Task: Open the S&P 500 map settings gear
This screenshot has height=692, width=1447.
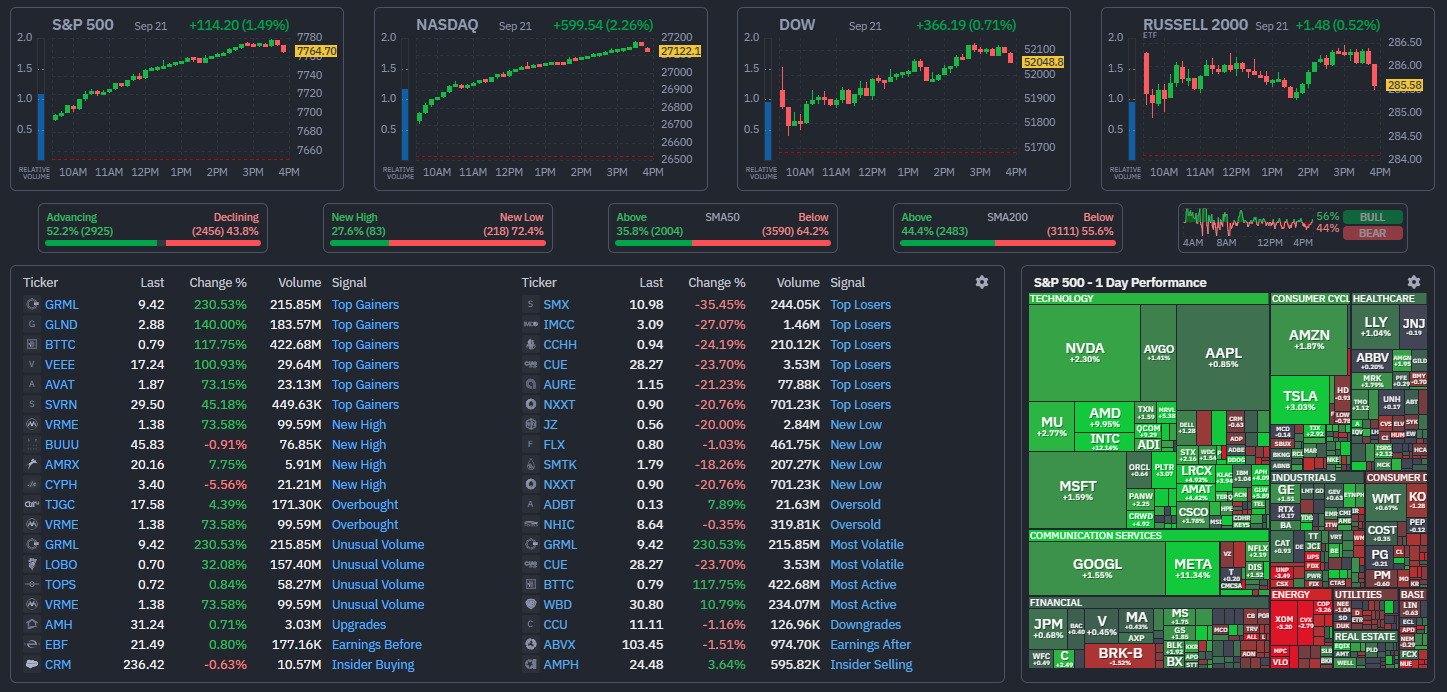Action: pos(1413,282)
